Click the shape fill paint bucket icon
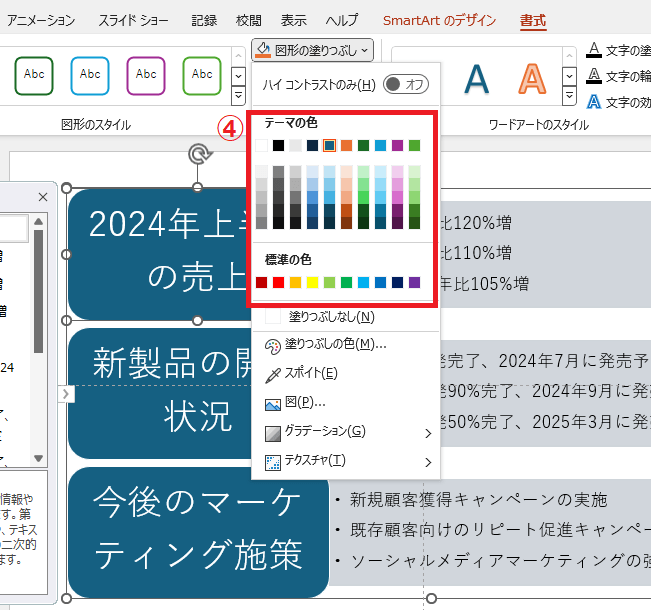 264,50
